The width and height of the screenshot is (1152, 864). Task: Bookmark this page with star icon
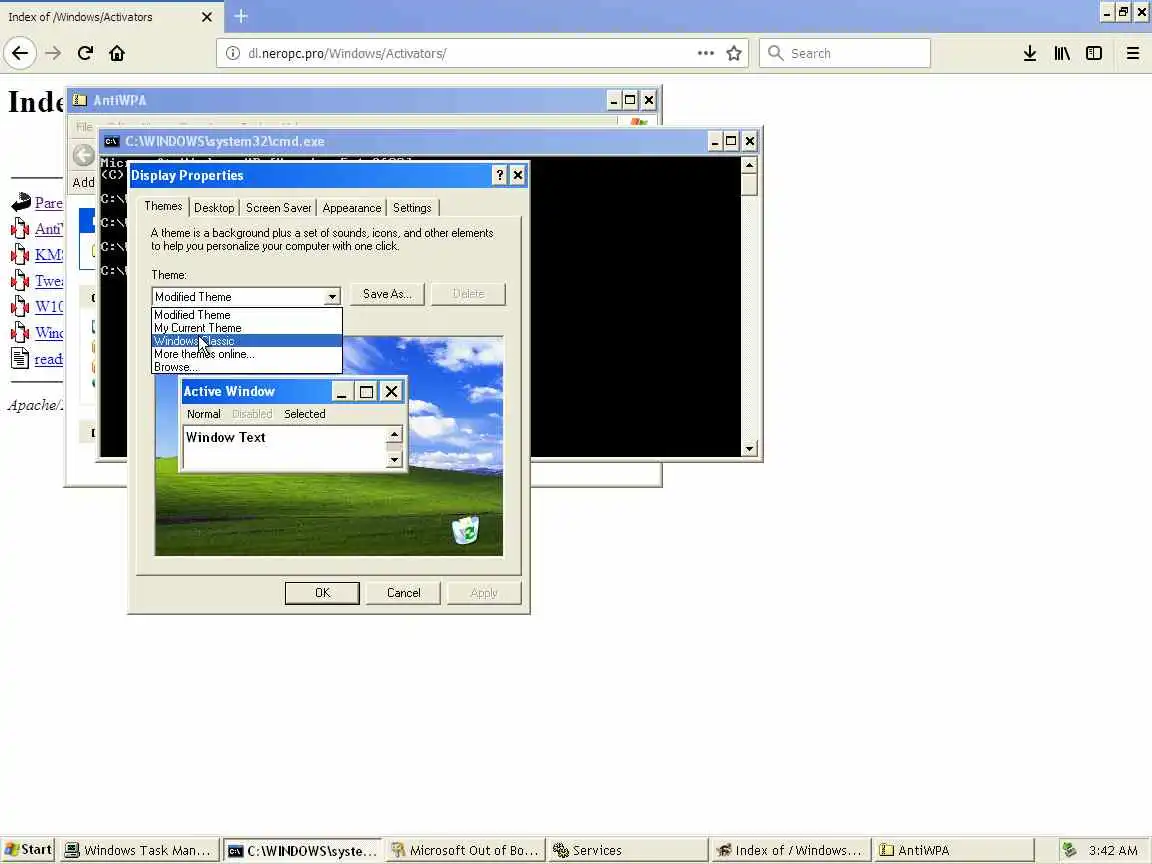click(733, 53)
